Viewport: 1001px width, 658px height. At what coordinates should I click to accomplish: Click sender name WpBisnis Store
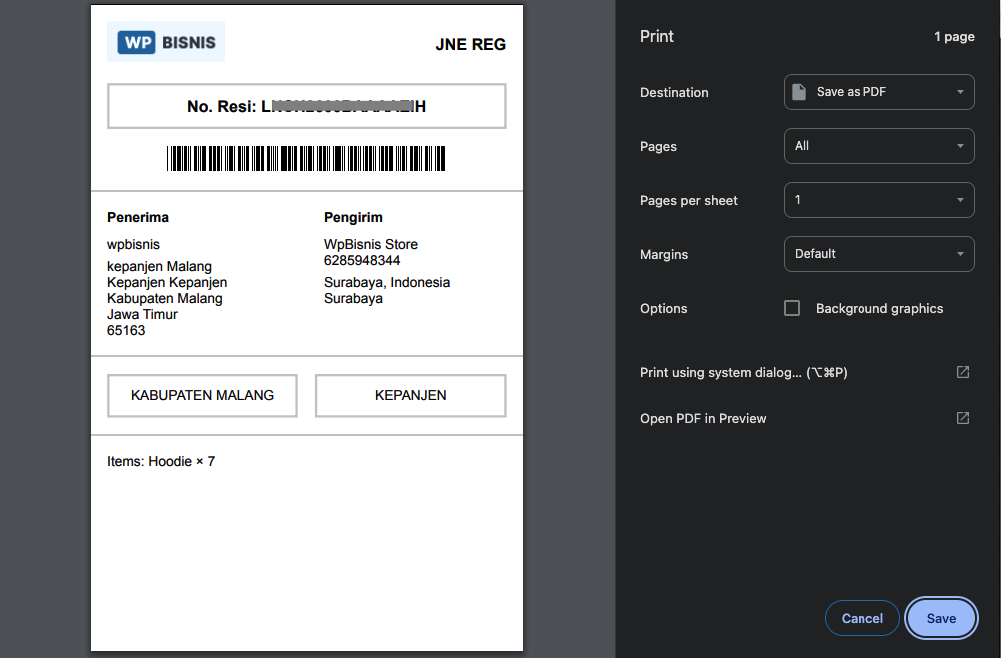tap(371, 244)
